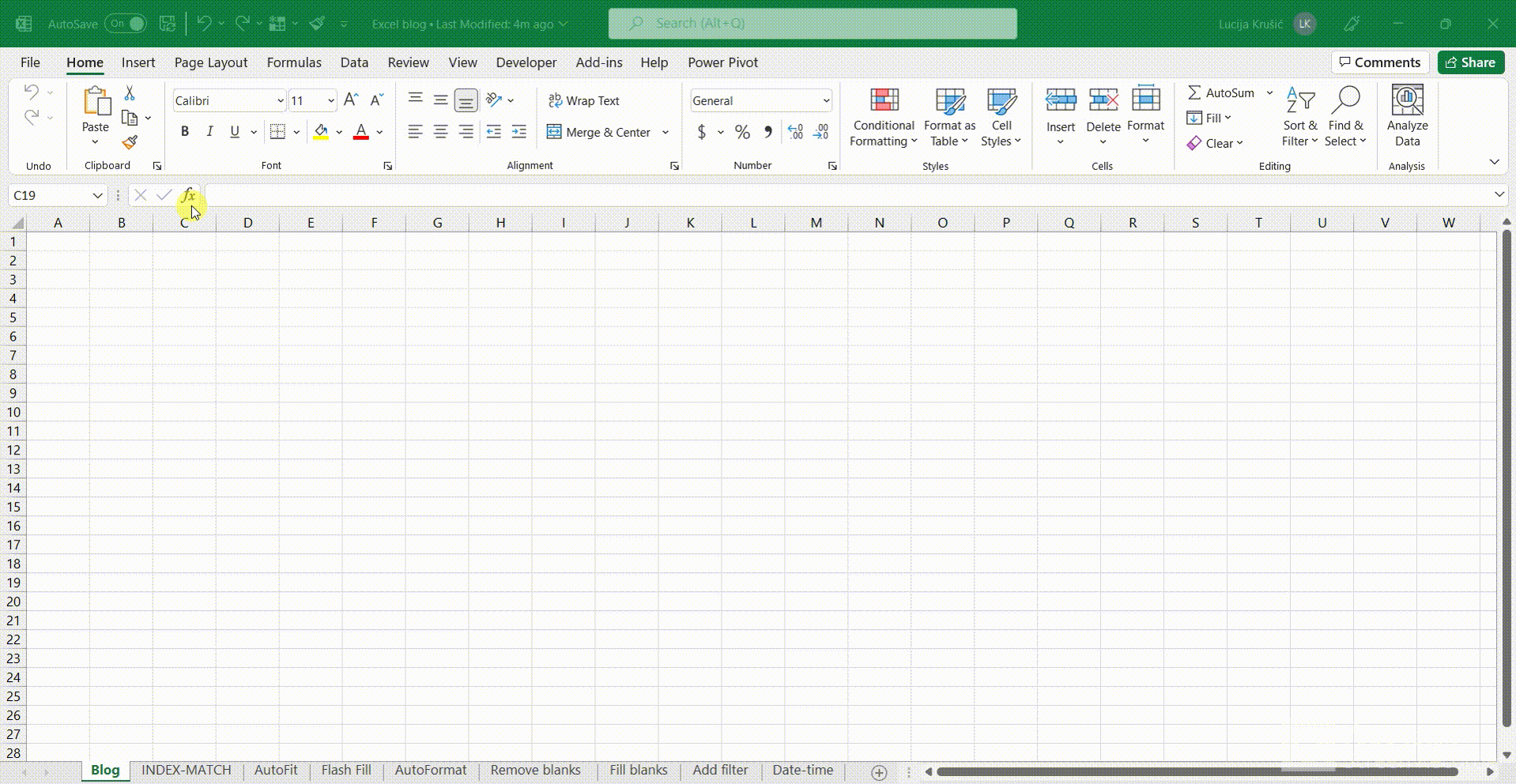Open the General number format dropdown
This screenshot has width=1516, height=784.
click(826, 100)
